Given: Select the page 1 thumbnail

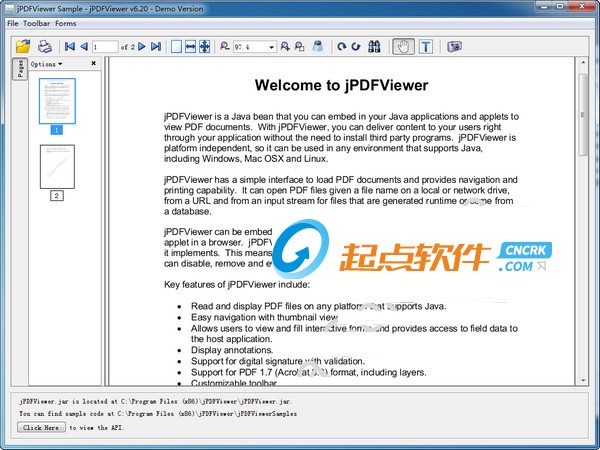Looking at the screenshot, I should tap(57, 101).
